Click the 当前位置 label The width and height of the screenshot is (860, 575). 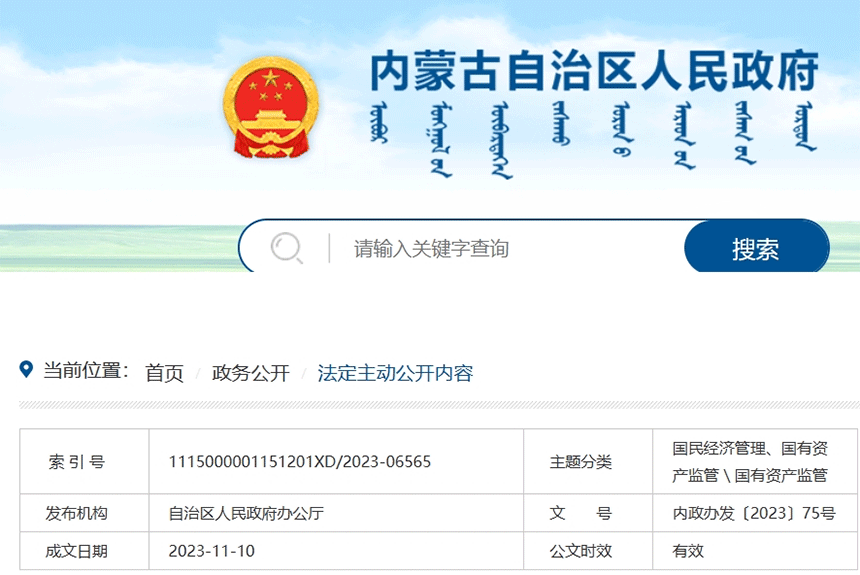[86, 371]
